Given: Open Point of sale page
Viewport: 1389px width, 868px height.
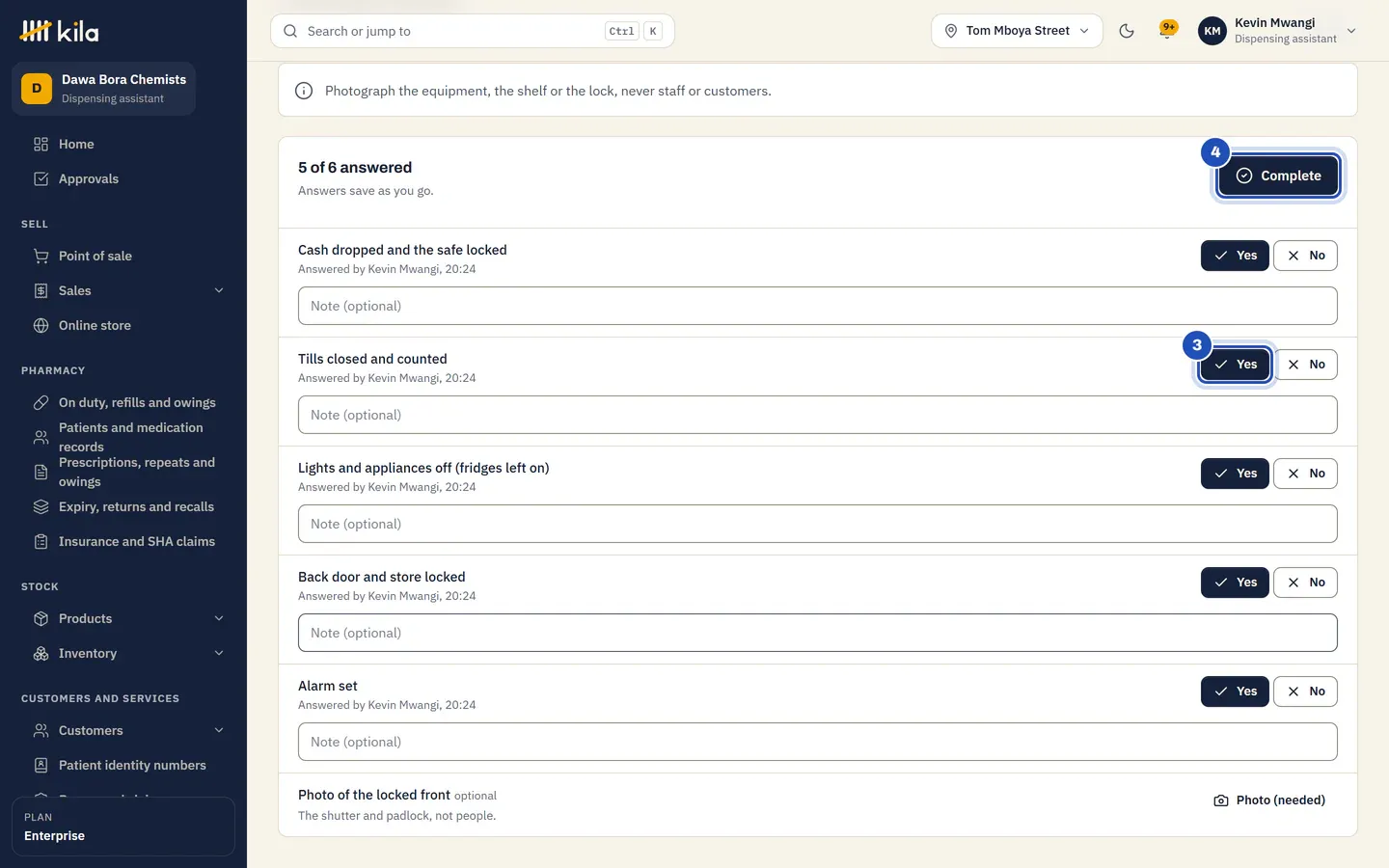Looking at the screenshot, I should 123,256.
